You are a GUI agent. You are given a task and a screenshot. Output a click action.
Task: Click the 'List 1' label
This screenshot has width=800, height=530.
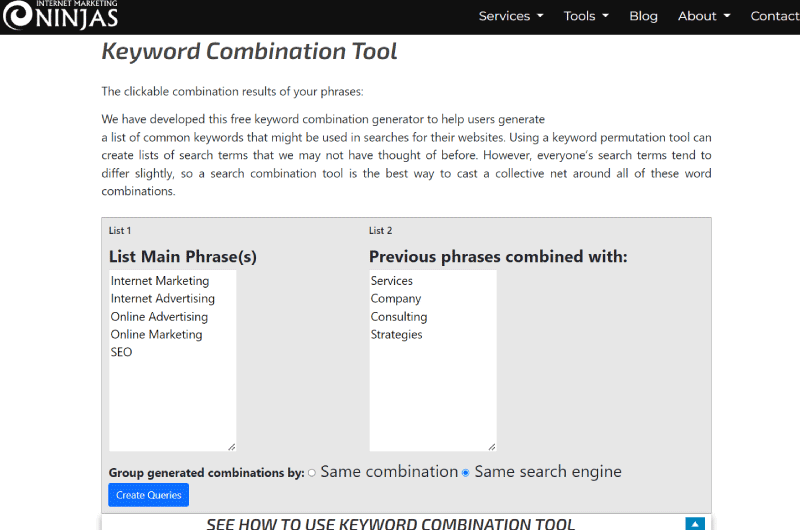(120, 231)
